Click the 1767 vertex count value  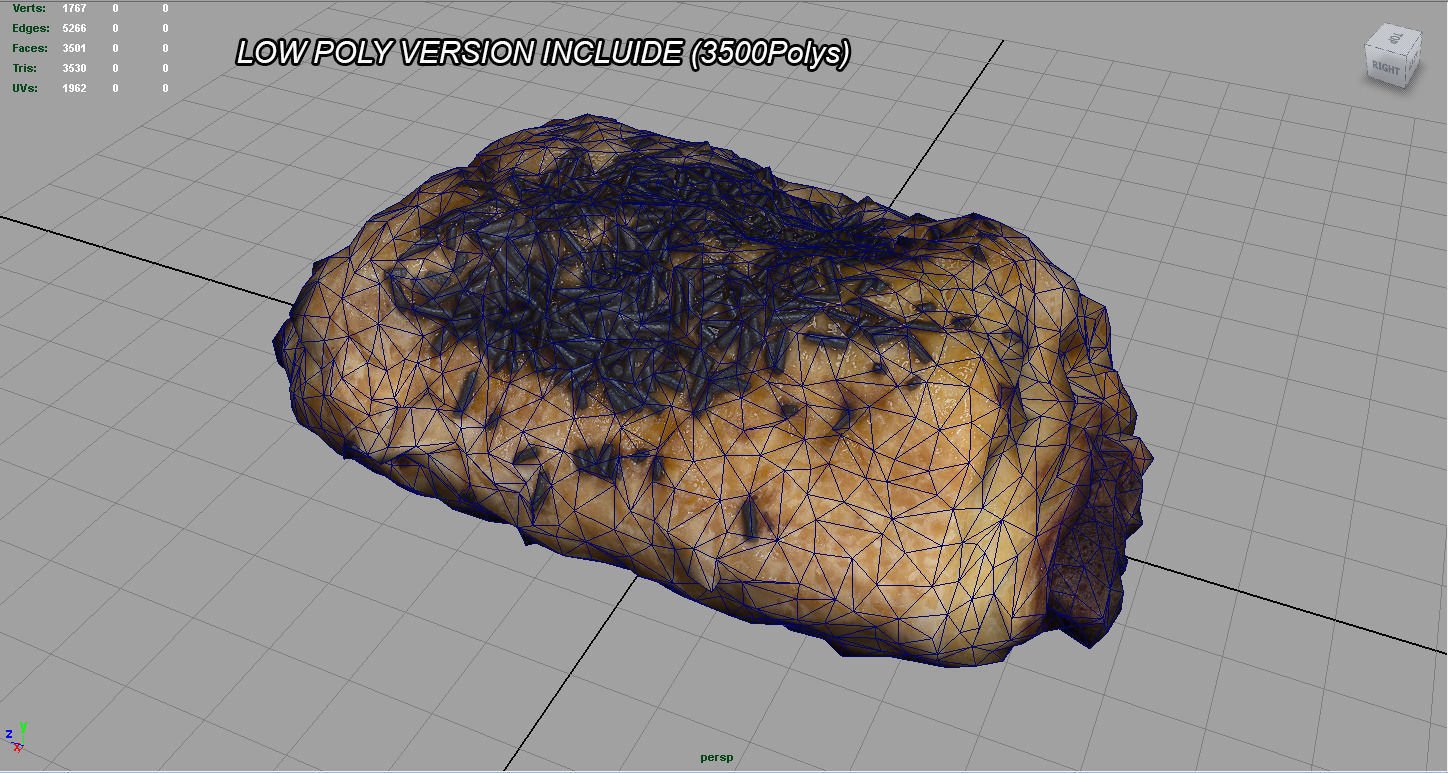click(x=74, y=8)
